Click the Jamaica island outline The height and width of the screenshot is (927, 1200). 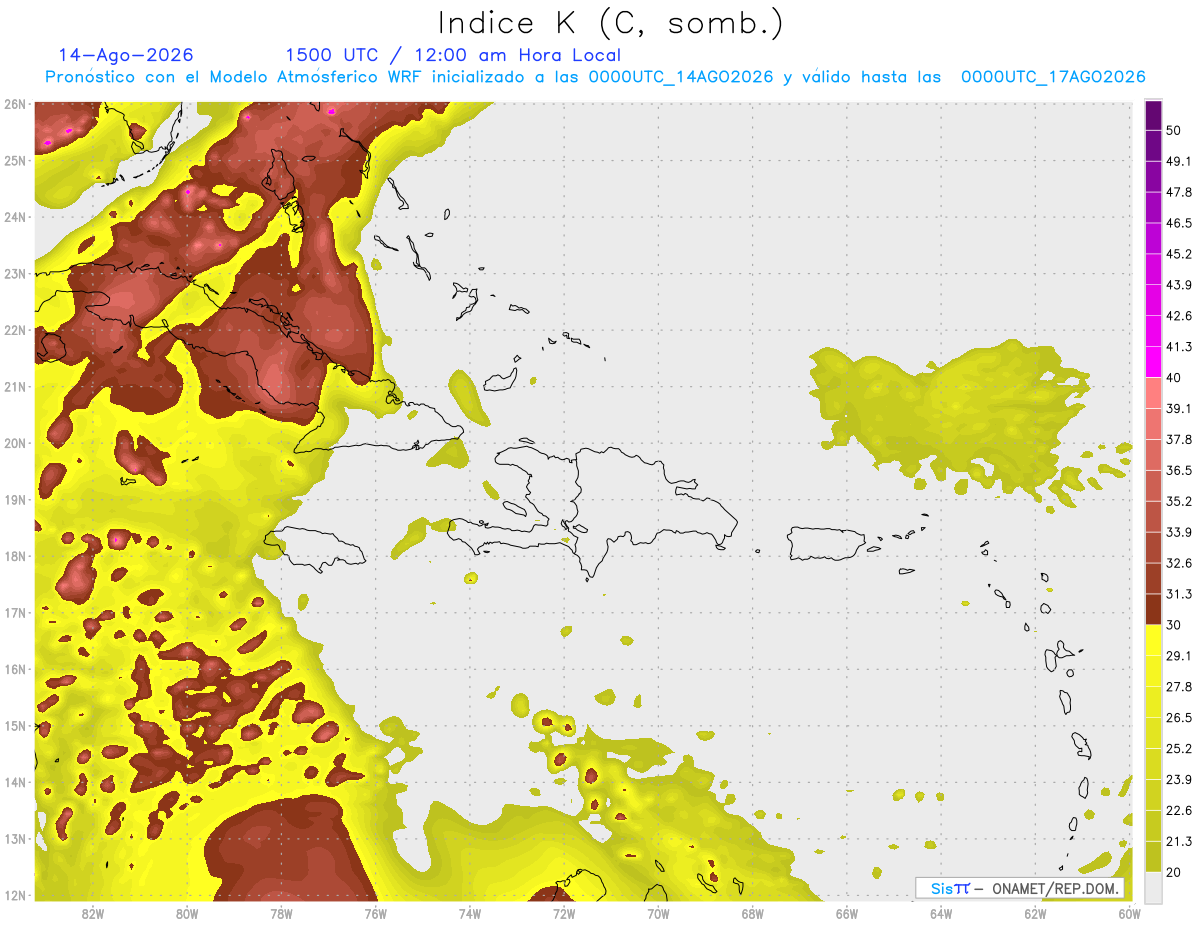click(x=314, y=548)
